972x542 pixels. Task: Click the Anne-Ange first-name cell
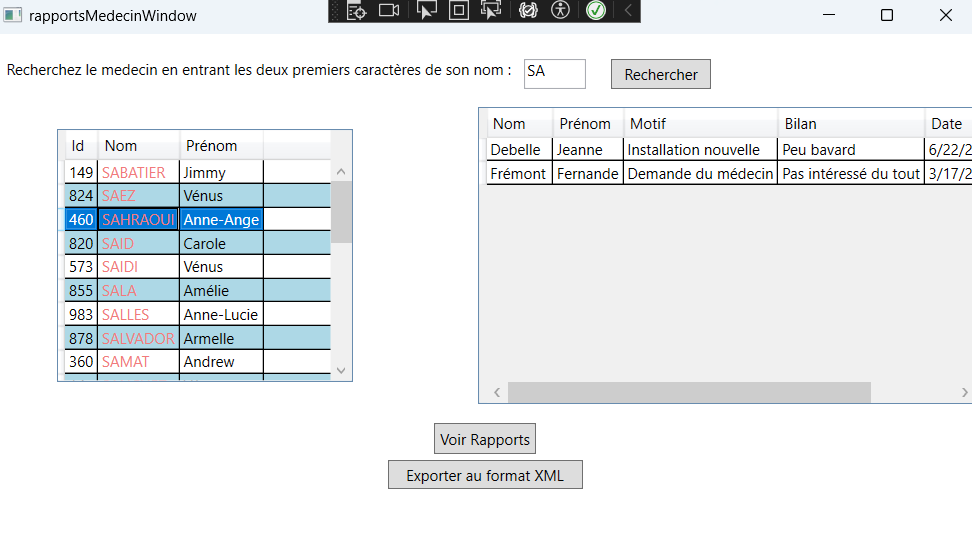click(x=221, y=220)
